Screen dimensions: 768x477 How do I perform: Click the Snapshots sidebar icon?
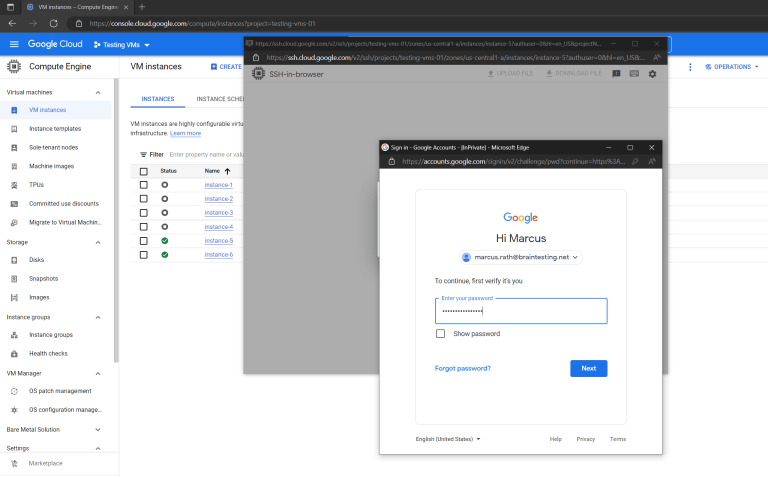point(14,279)
